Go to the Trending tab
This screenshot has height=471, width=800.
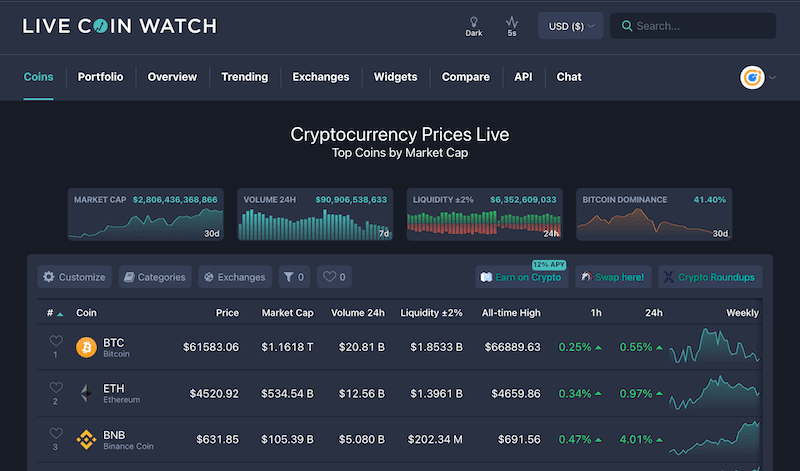[244, 77]
